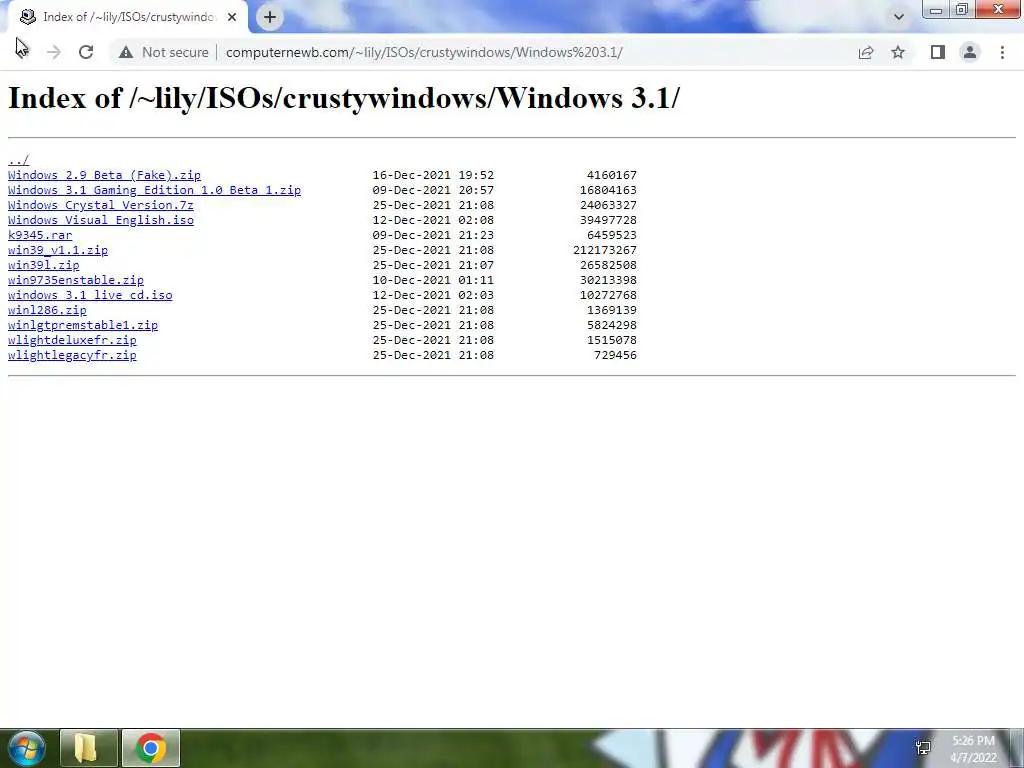Bookmark this page with the star
The width and height of the screenshot is (1024, 768).
pos(898,52)
